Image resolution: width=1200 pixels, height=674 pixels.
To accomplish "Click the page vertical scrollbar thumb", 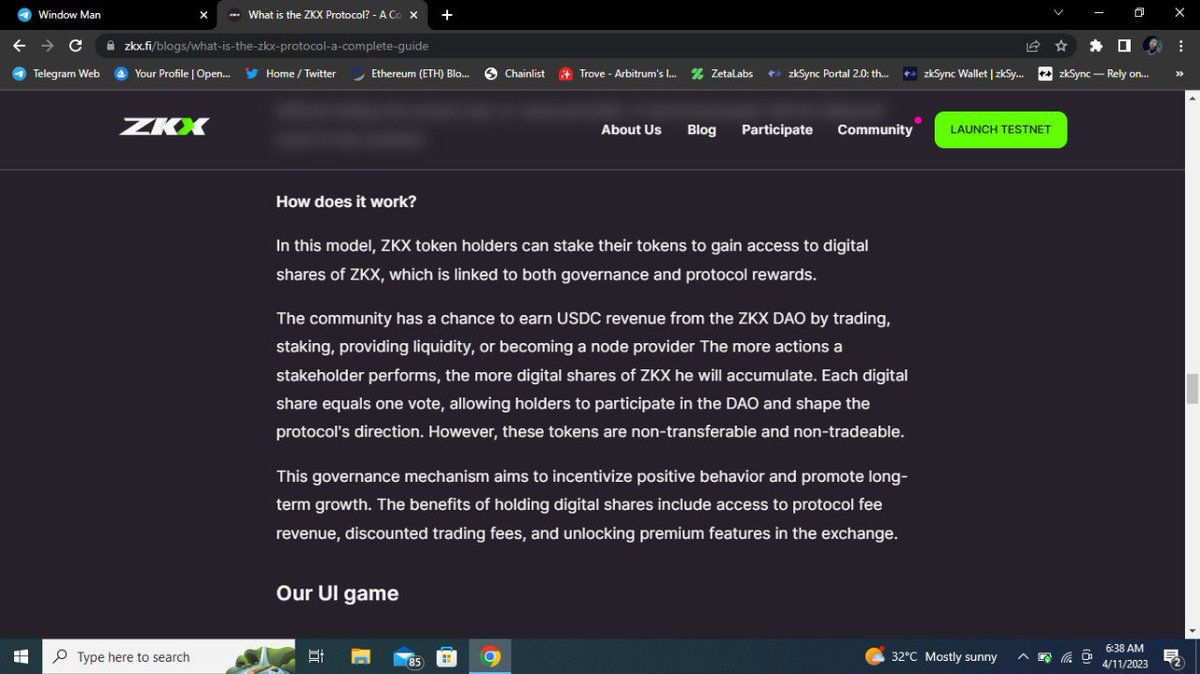I will (1191, 388).
